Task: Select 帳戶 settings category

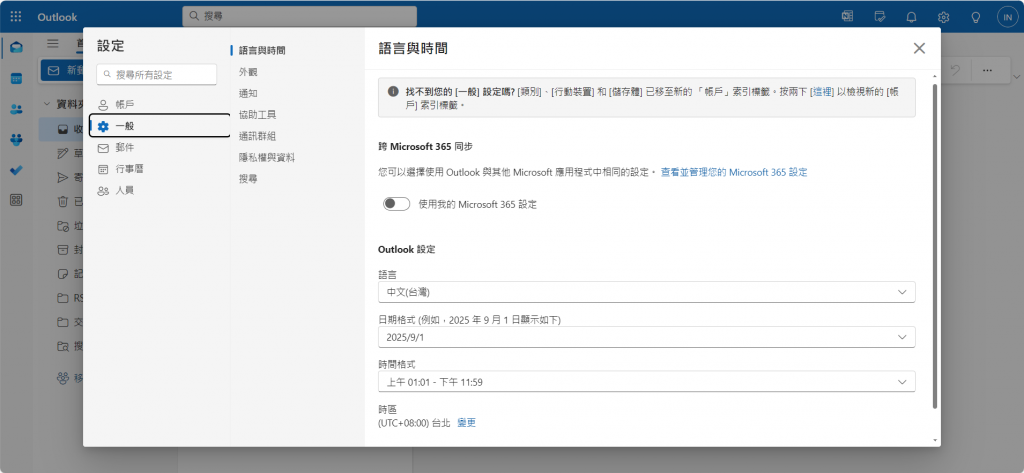Action: pyautogui.click(x=159, y=105)
